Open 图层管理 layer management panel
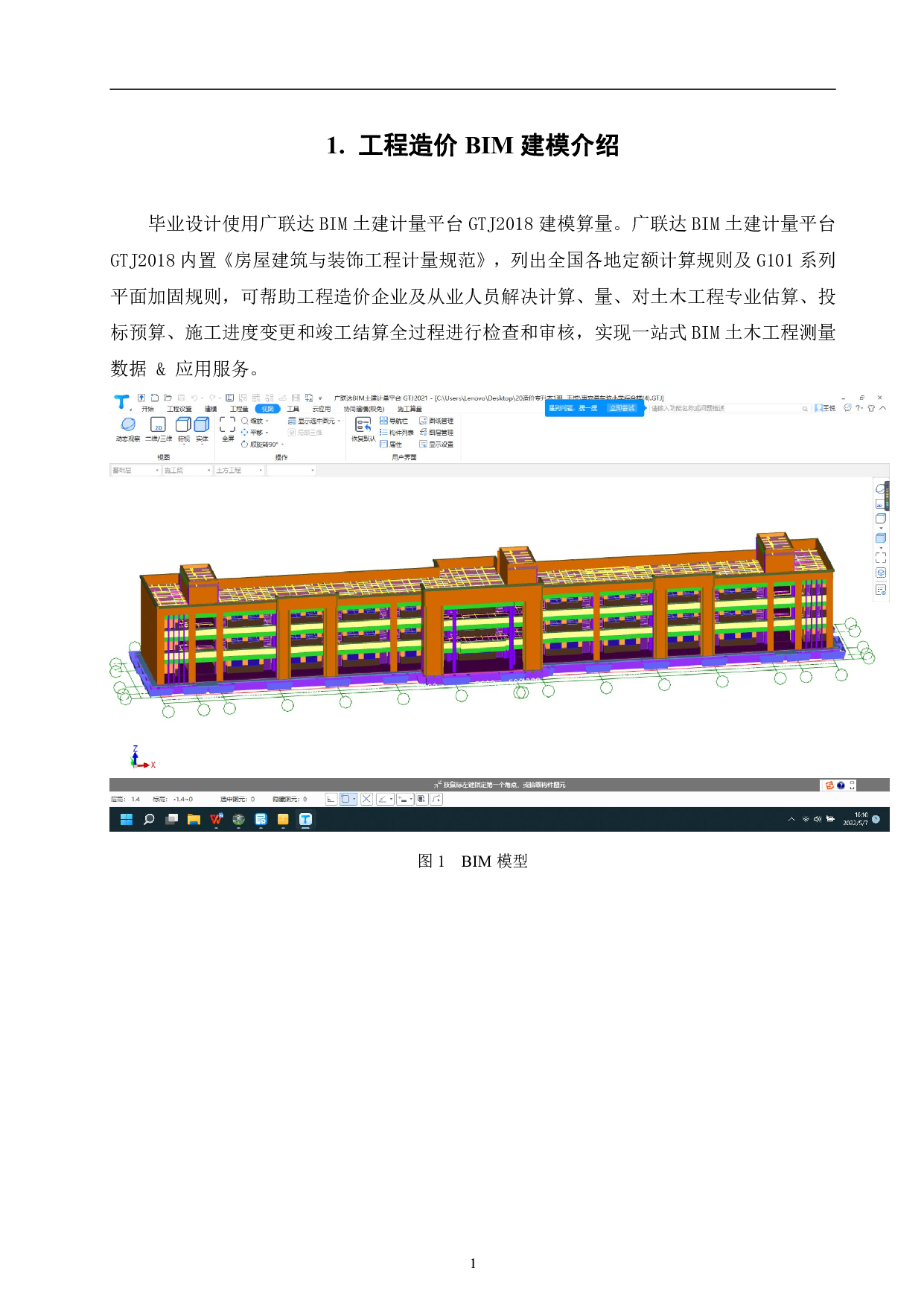 coord(436,433)
